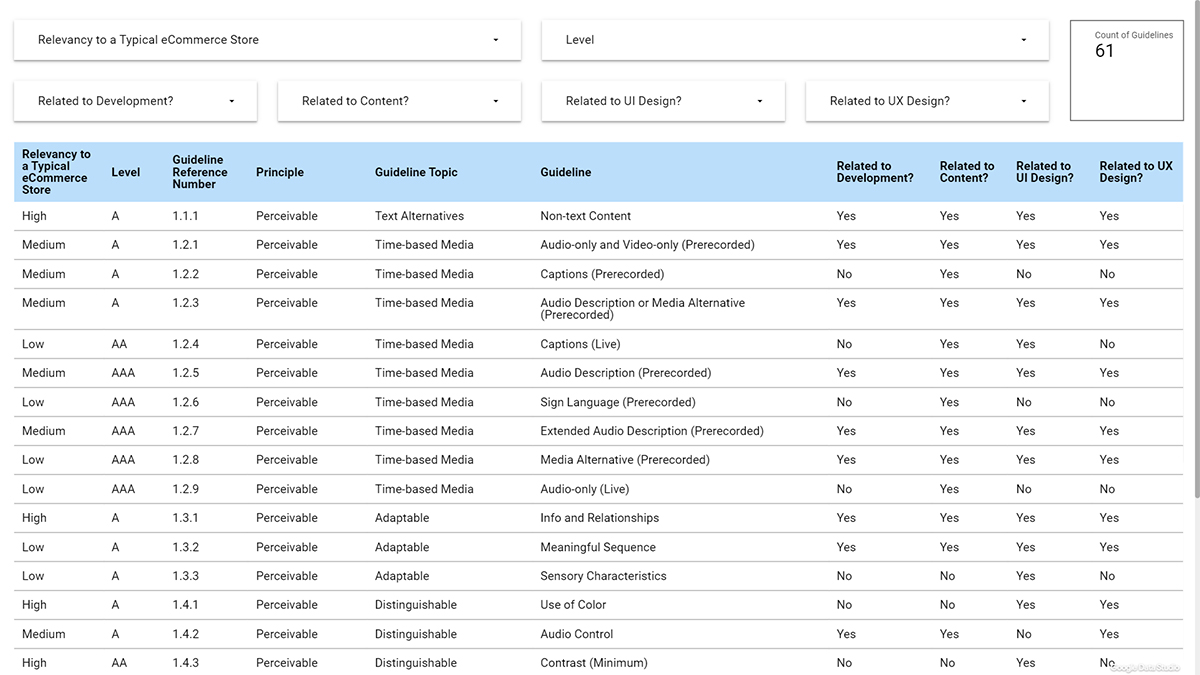Sort by Relevancy to a Typical eCommerce Store header
Screen dimensions: 1200x675
tap(56, 172)
